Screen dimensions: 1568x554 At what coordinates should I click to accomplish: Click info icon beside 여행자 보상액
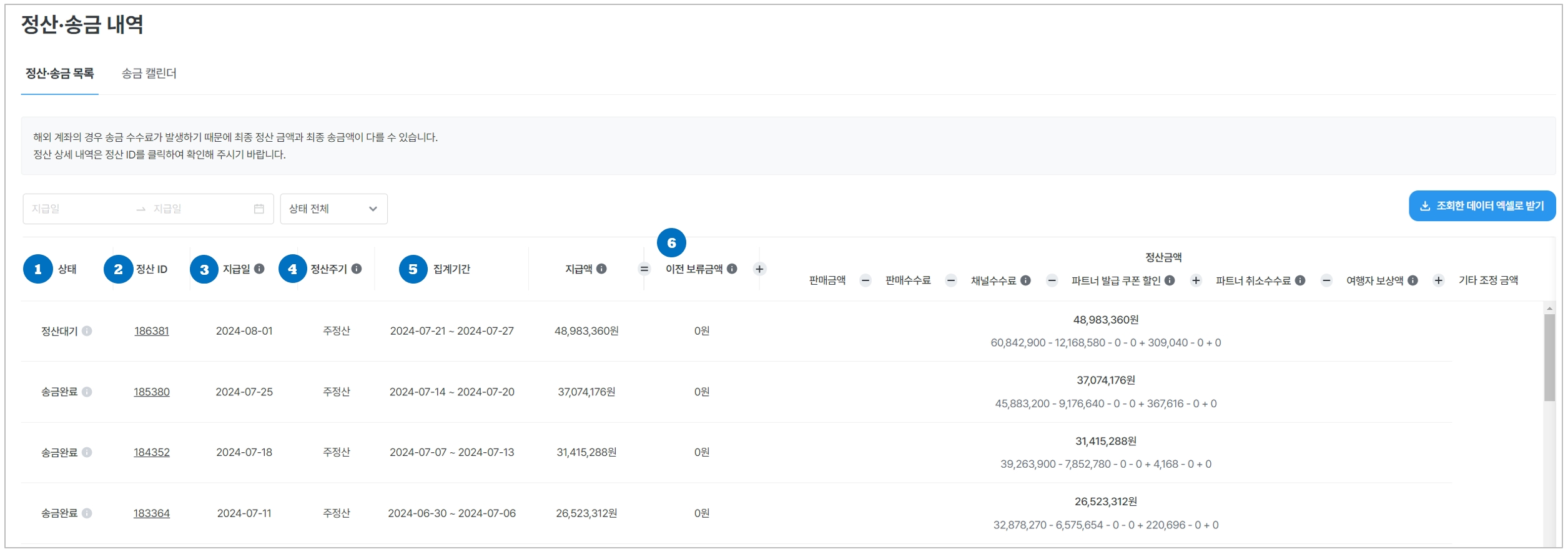click(x=1413, y=280)
